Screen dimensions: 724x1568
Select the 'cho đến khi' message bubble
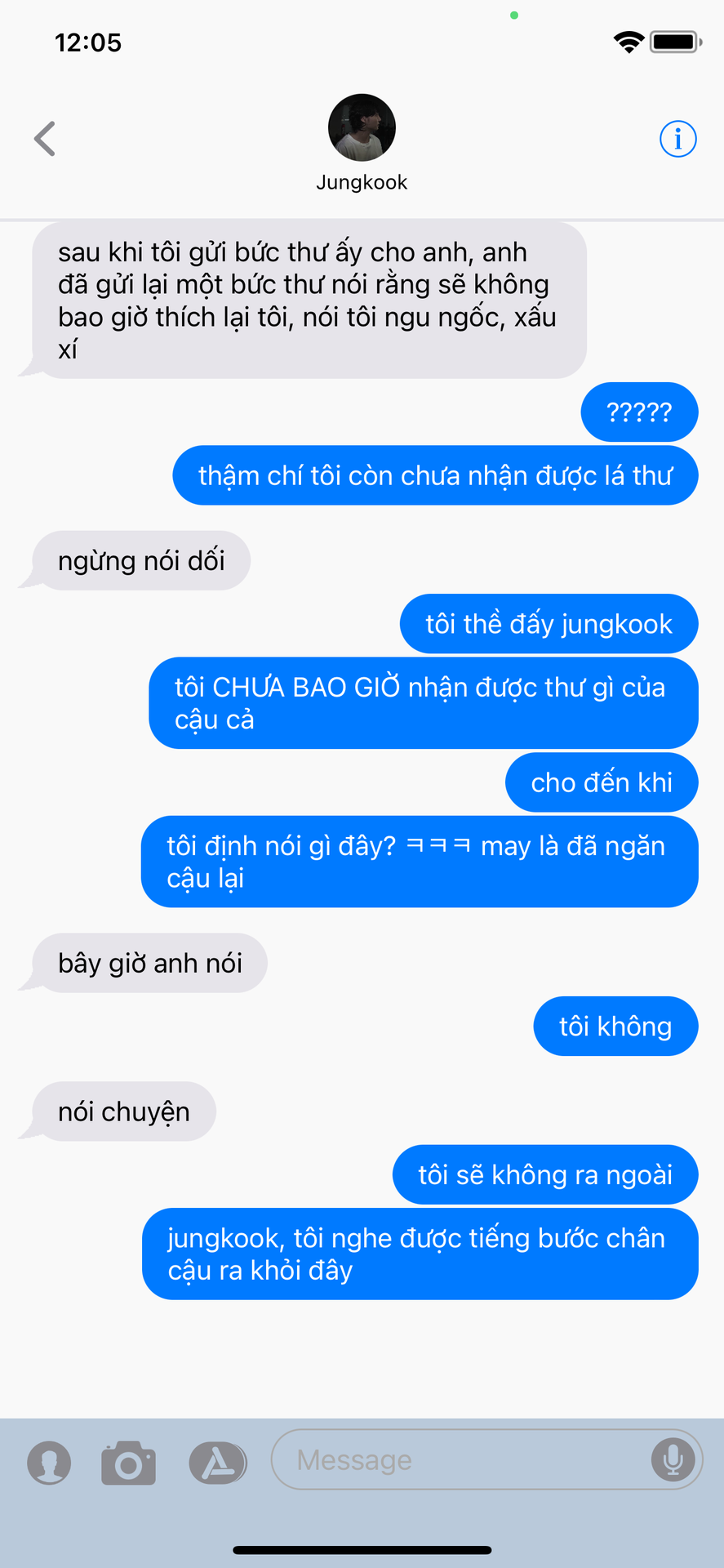[x=602, y=782]
